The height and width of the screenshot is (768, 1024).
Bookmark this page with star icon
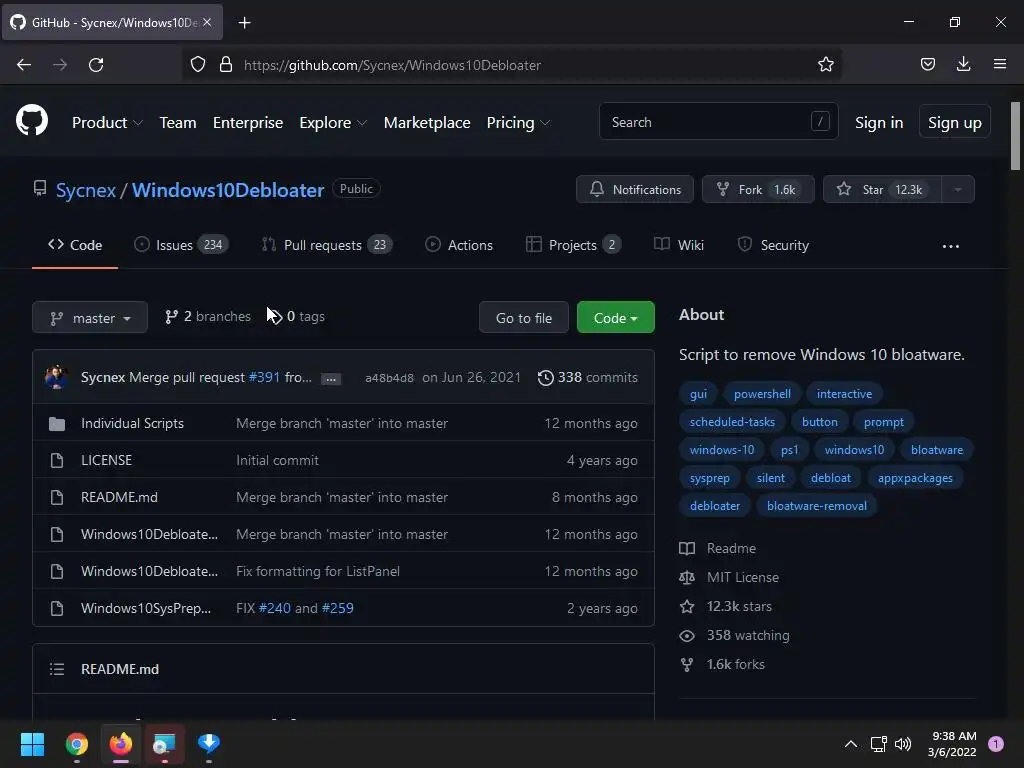pyautogui.click(x=825, y=65)
